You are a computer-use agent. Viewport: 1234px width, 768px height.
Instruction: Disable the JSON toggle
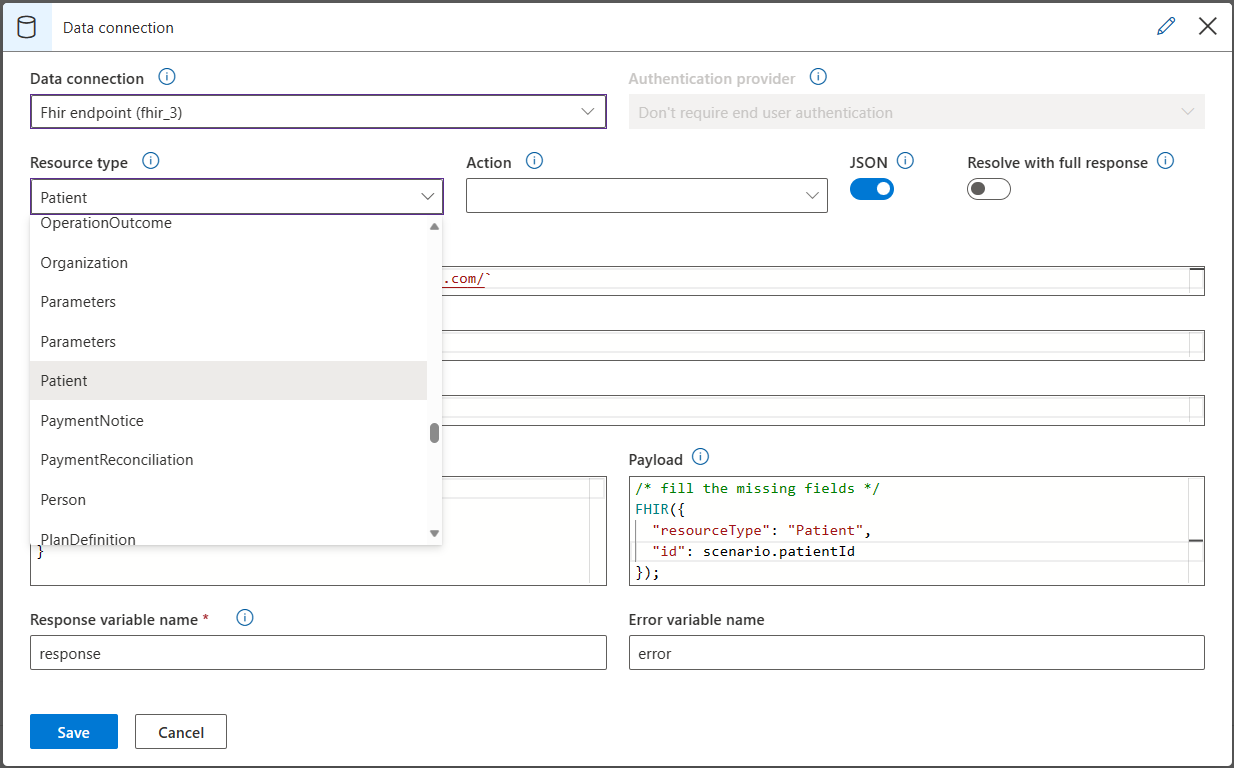point(872,188)
